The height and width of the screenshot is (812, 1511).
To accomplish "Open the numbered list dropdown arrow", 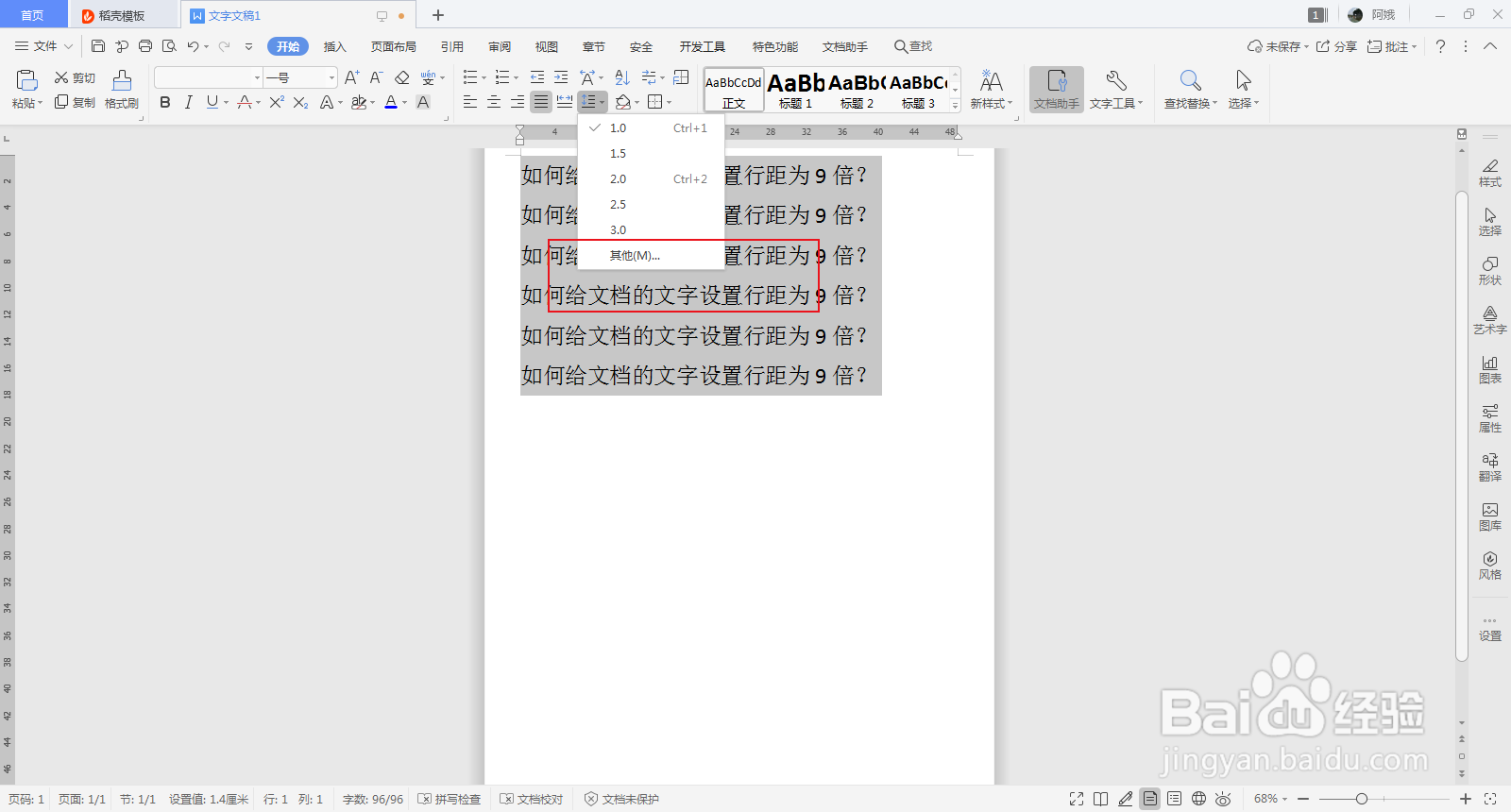I will [516, 77].
